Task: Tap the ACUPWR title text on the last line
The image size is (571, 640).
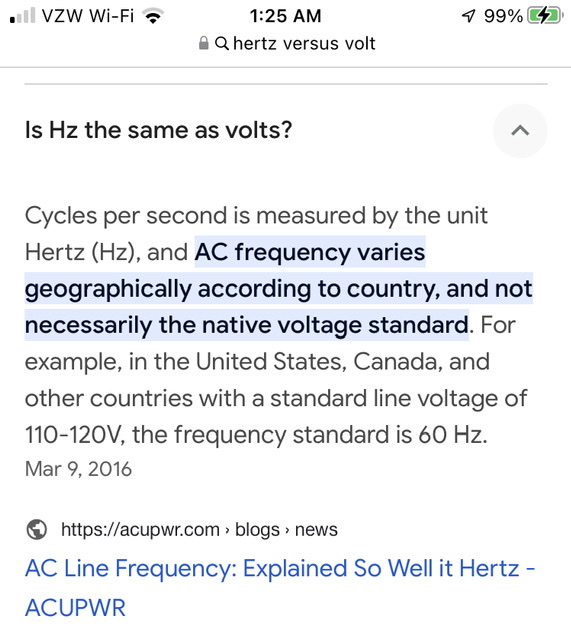Action: (x=75, y=607)
